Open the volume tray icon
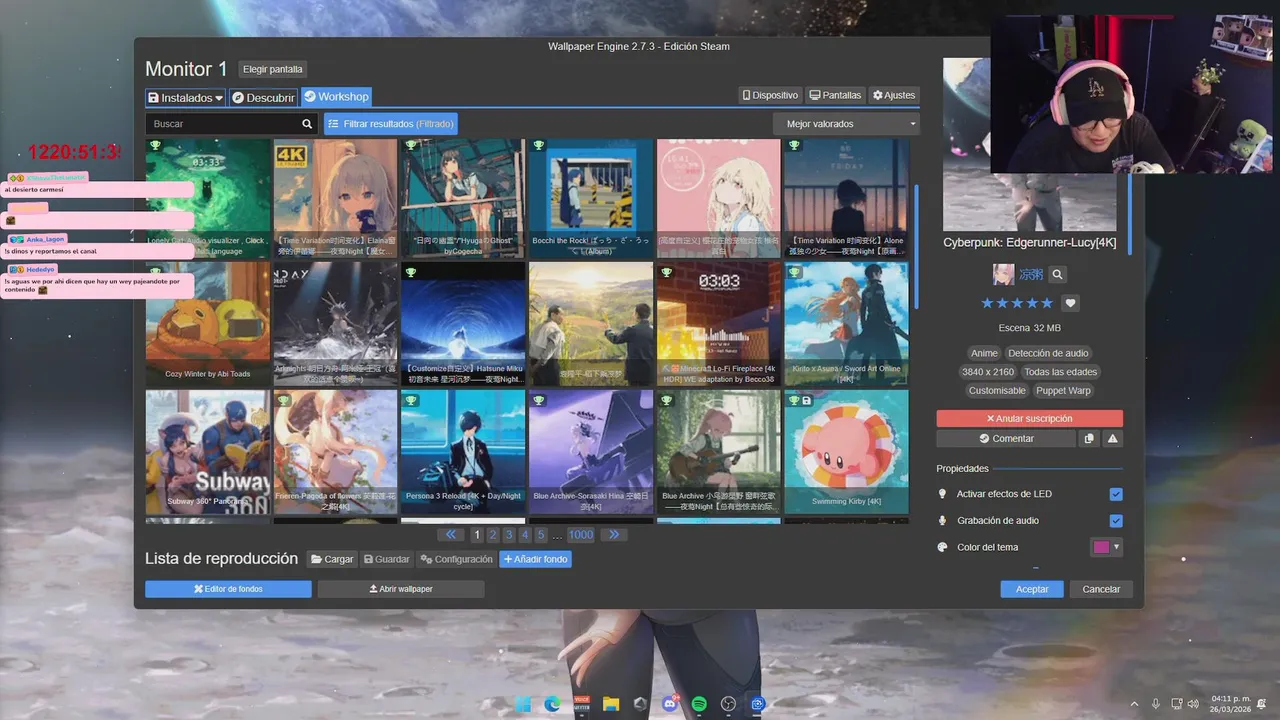This screenshot has height=720, width=1280. tap(1194, 704)
